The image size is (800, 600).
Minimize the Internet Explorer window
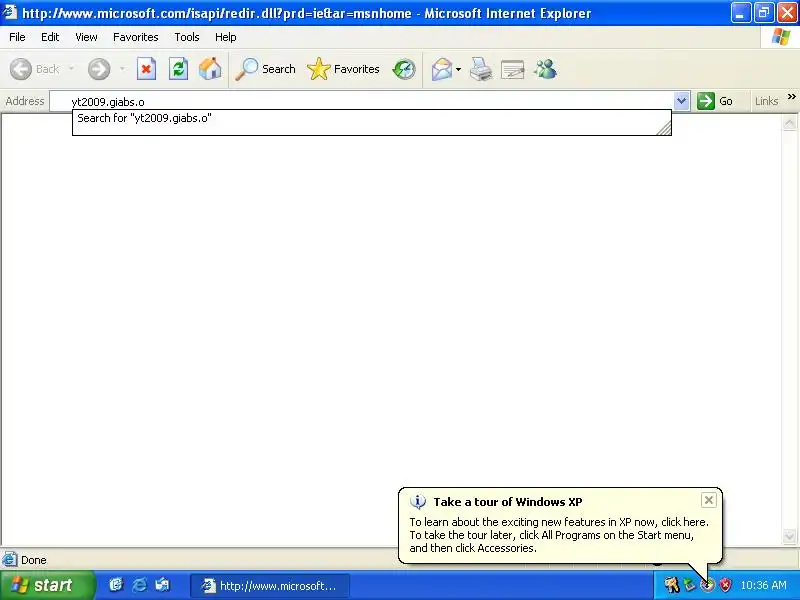(x=741, y=13)
